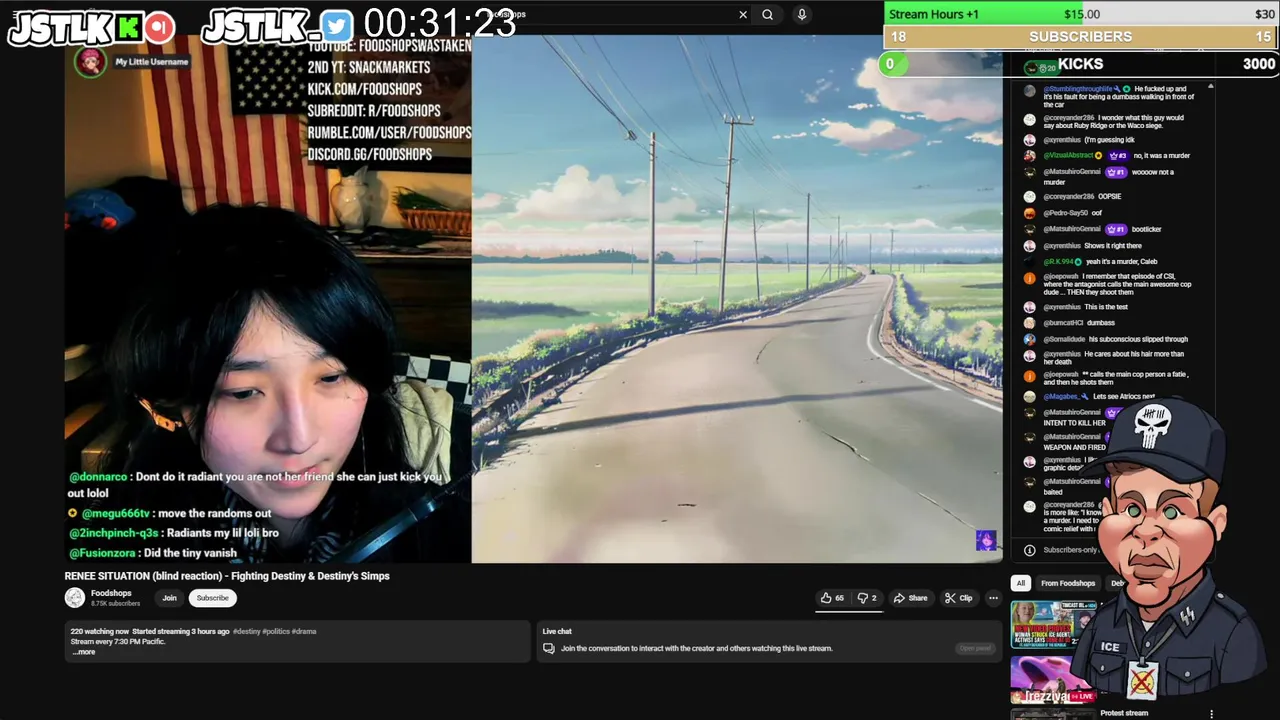This screenshot has height=720, width=1280.
Task: Click the Live chat speech bubble icon
Action: [x=548, y=648]
